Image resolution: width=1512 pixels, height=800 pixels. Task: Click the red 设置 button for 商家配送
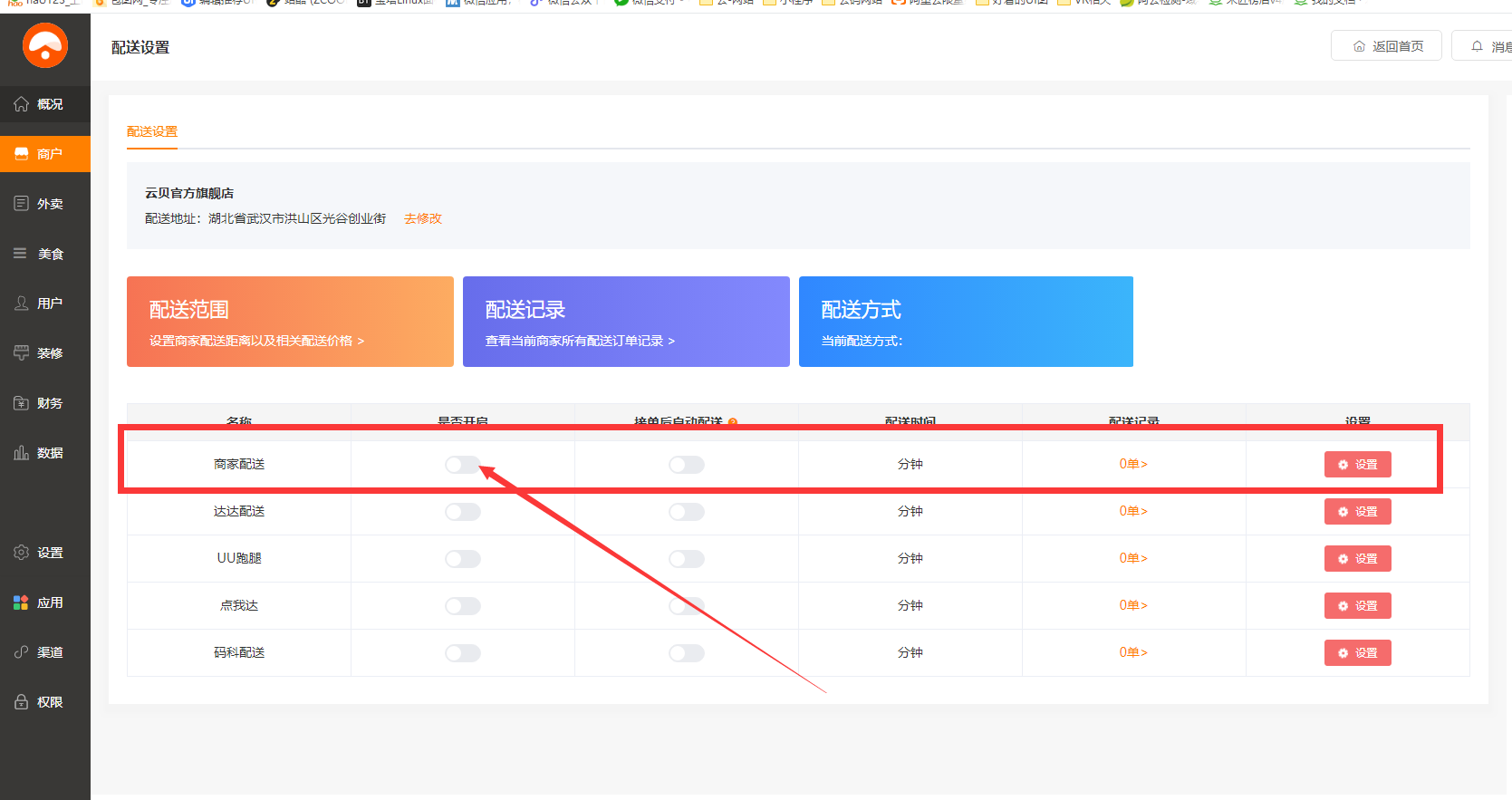click(1358, 465)
